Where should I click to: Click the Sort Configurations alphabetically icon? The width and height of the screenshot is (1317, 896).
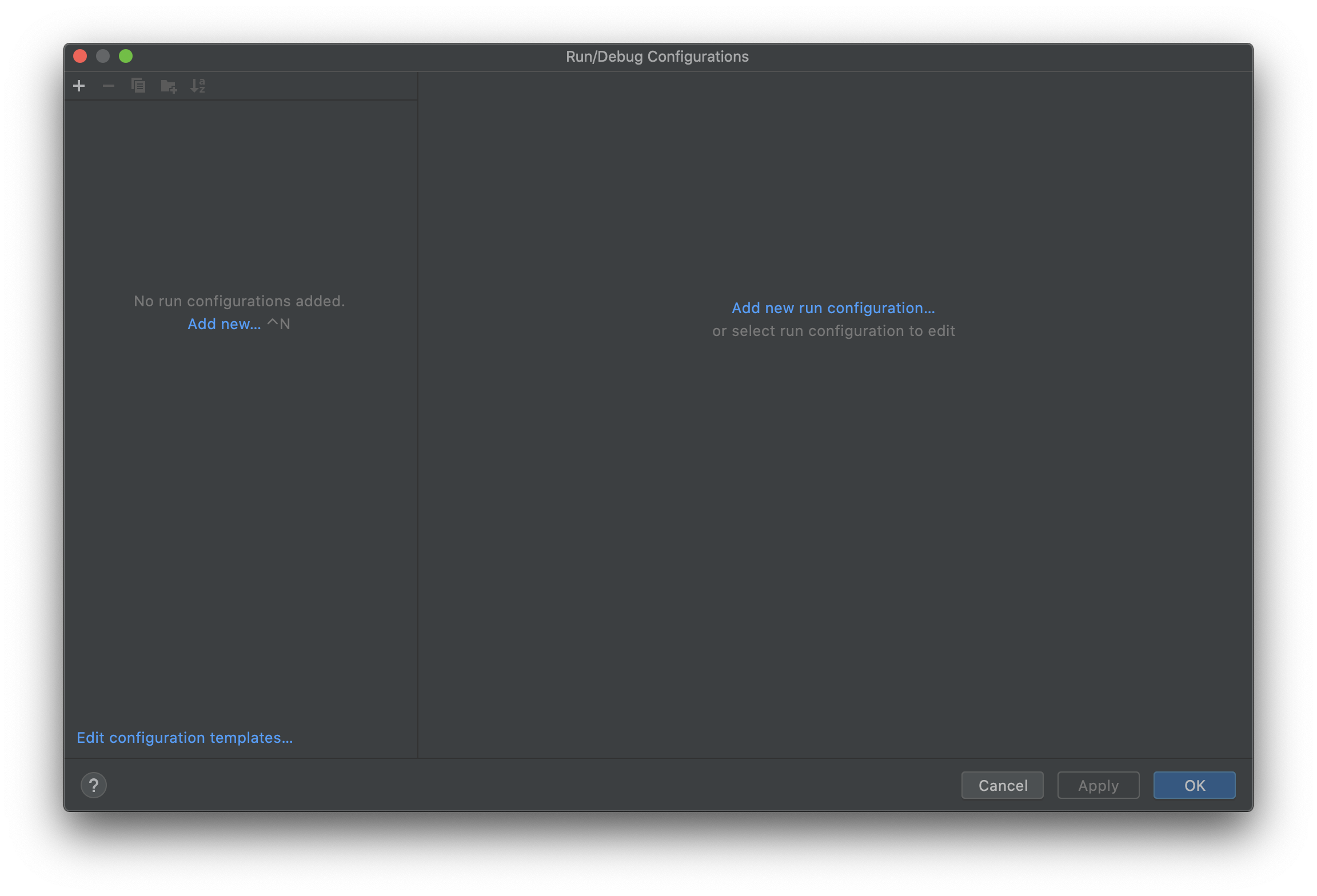point(198,86)
